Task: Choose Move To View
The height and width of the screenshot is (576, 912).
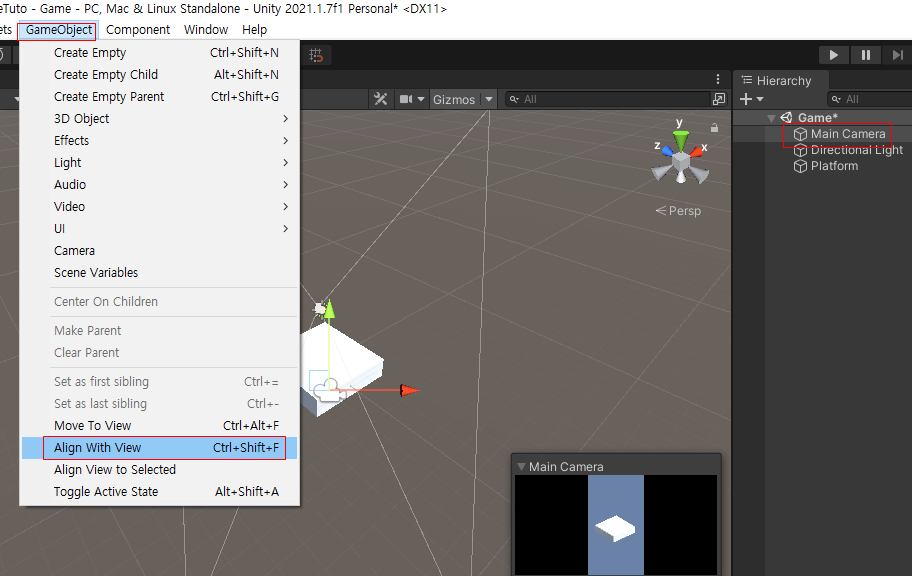Action: [159, 426]
